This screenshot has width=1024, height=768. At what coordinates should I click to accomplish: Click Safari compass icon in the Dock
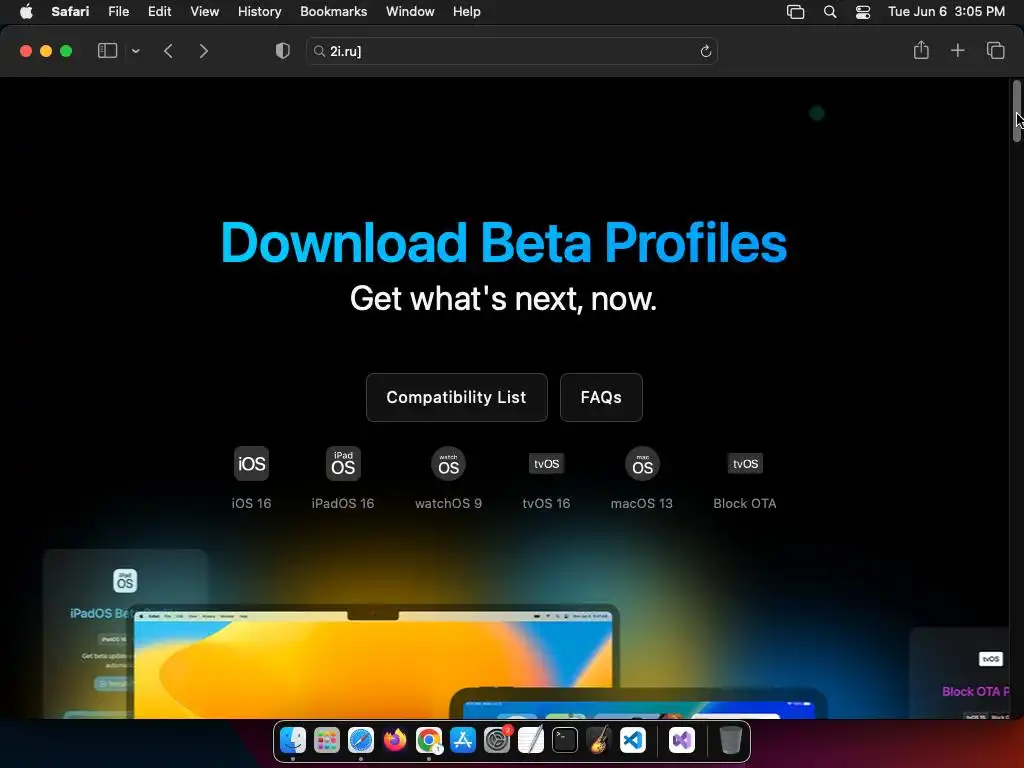point(360,740)
